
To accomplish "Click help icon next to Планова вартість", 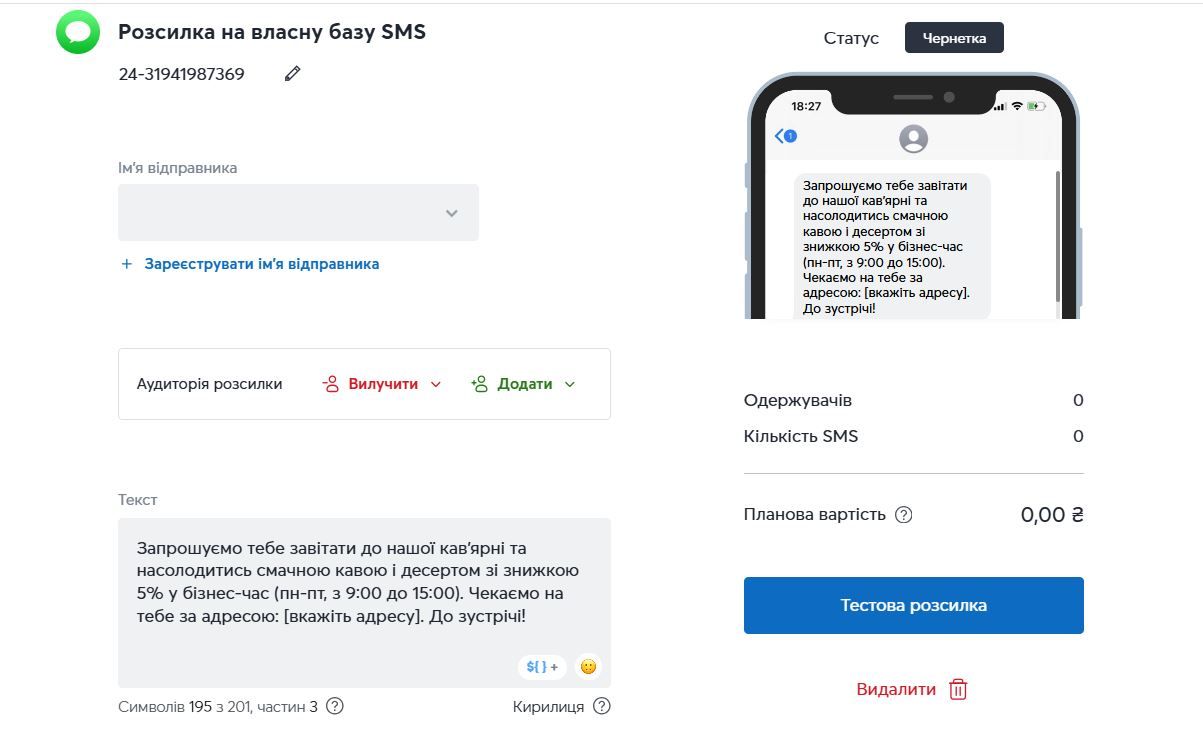I will coord(904,515).
